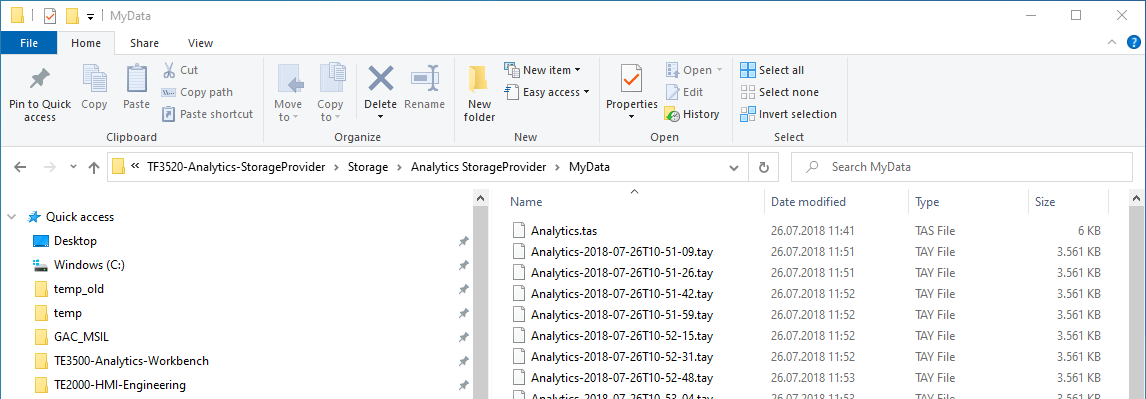Open the Properties dropdown arrow
This screenshot has height=399, width=1146.
pyautogui.click(x=631, y=118)
